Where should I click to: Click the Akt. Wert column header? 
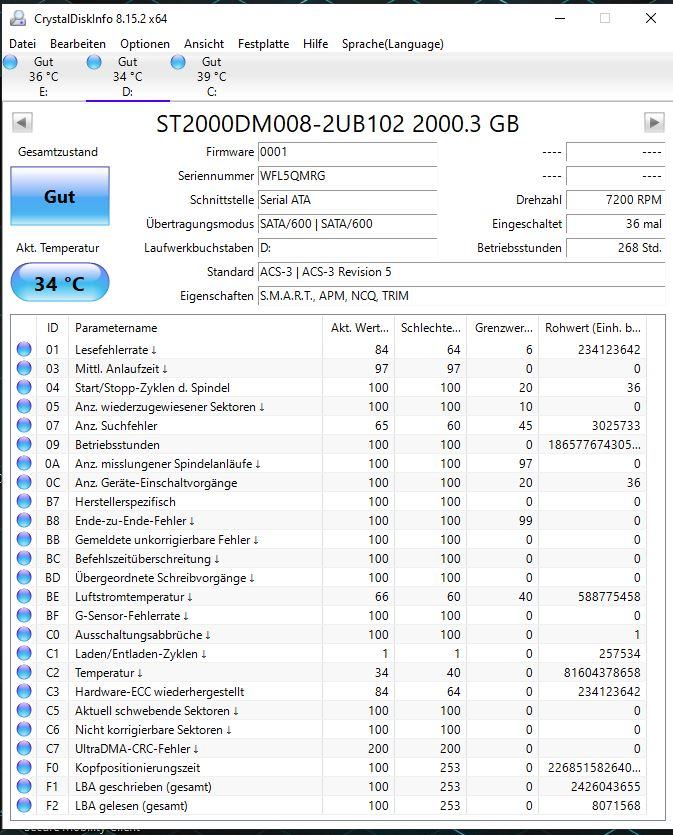coord(358,328)
